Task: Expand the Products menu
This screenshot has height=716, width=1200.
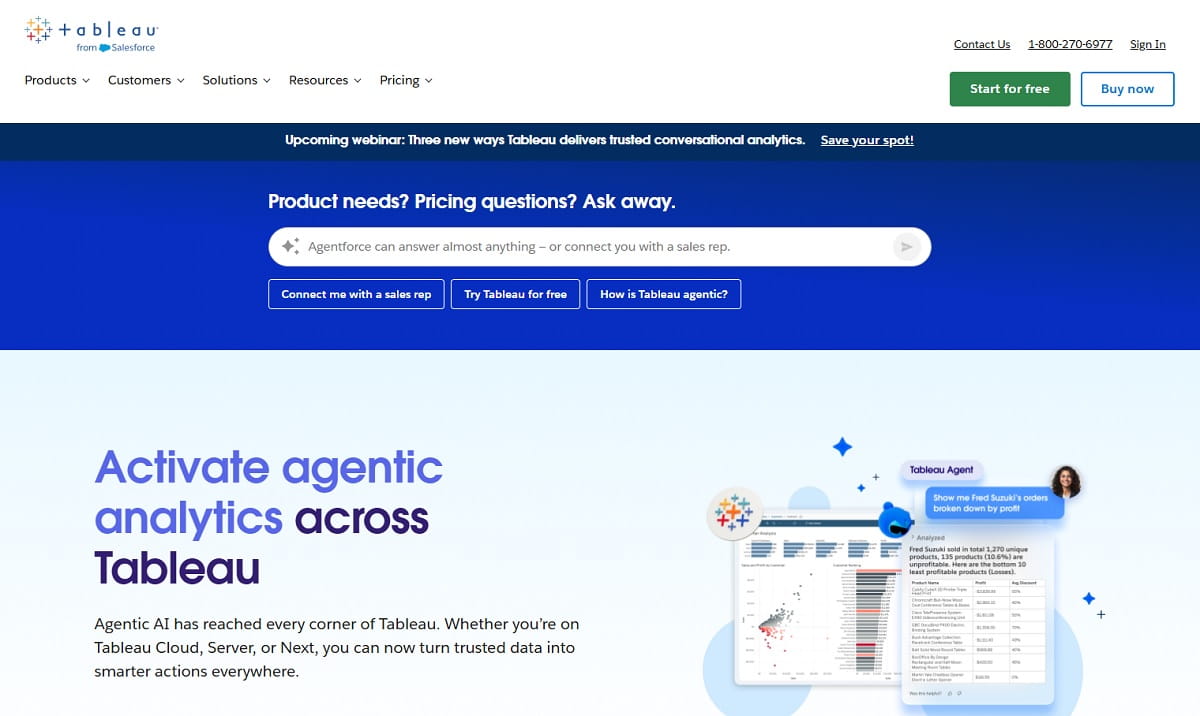Action: (x=57, y=80)
